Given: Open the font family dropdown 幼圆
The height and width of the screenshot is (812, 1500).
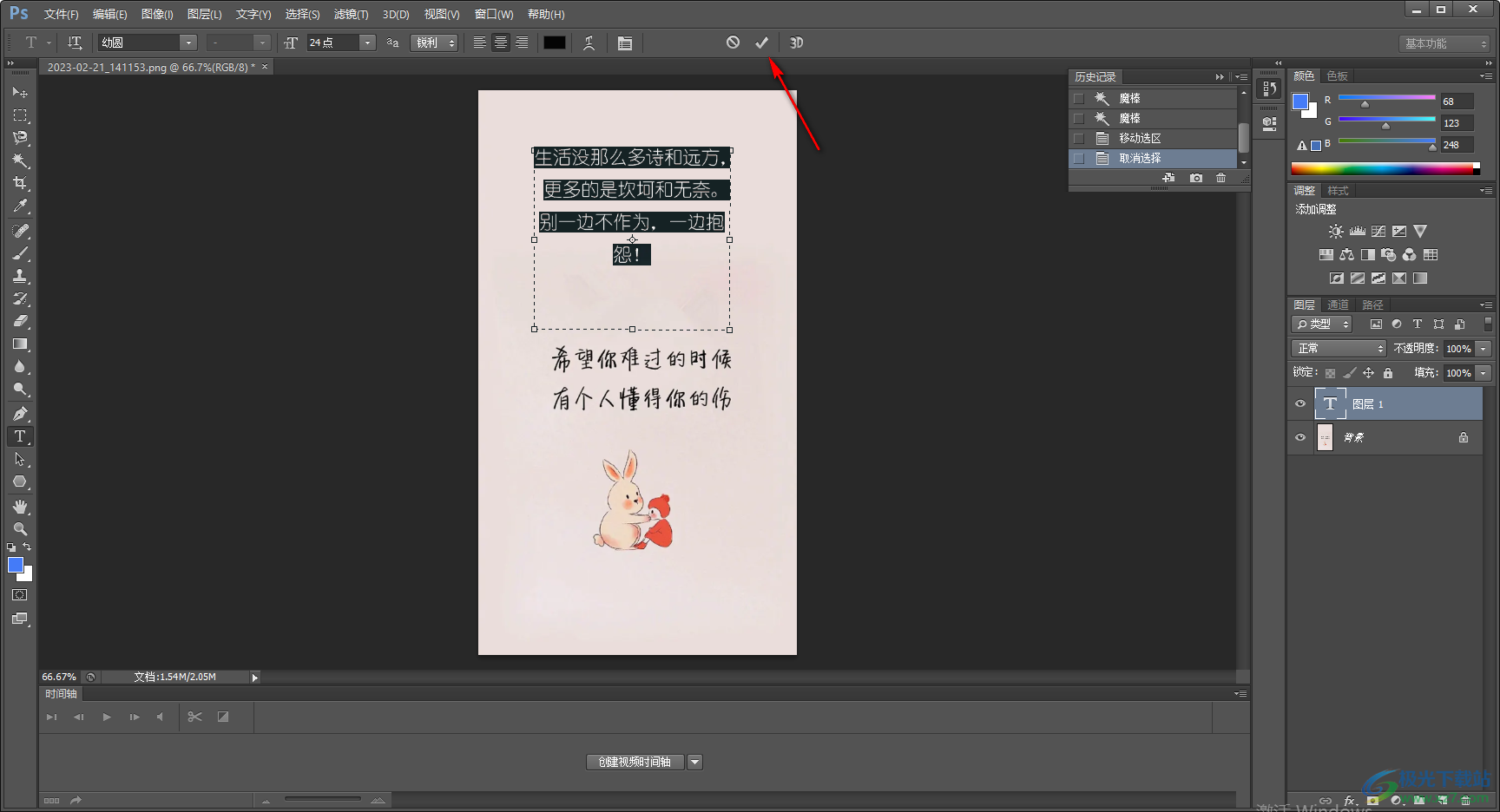Looking at the screenshot, I should (x=187, y=43).
